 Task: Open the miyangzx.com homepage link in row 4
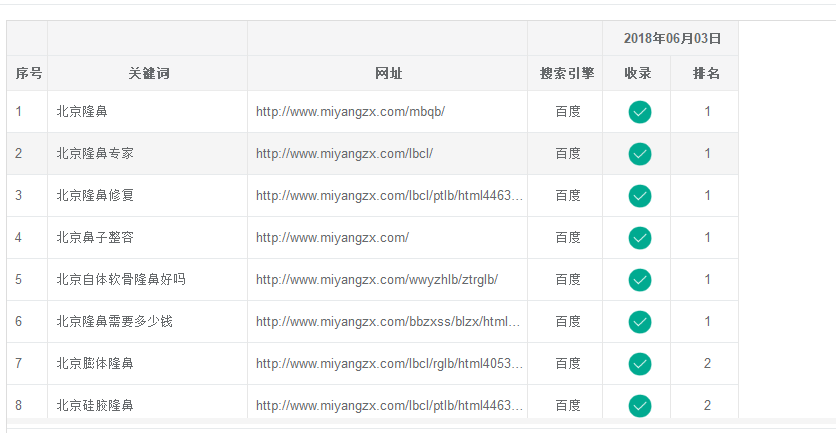tap(332, 238)
